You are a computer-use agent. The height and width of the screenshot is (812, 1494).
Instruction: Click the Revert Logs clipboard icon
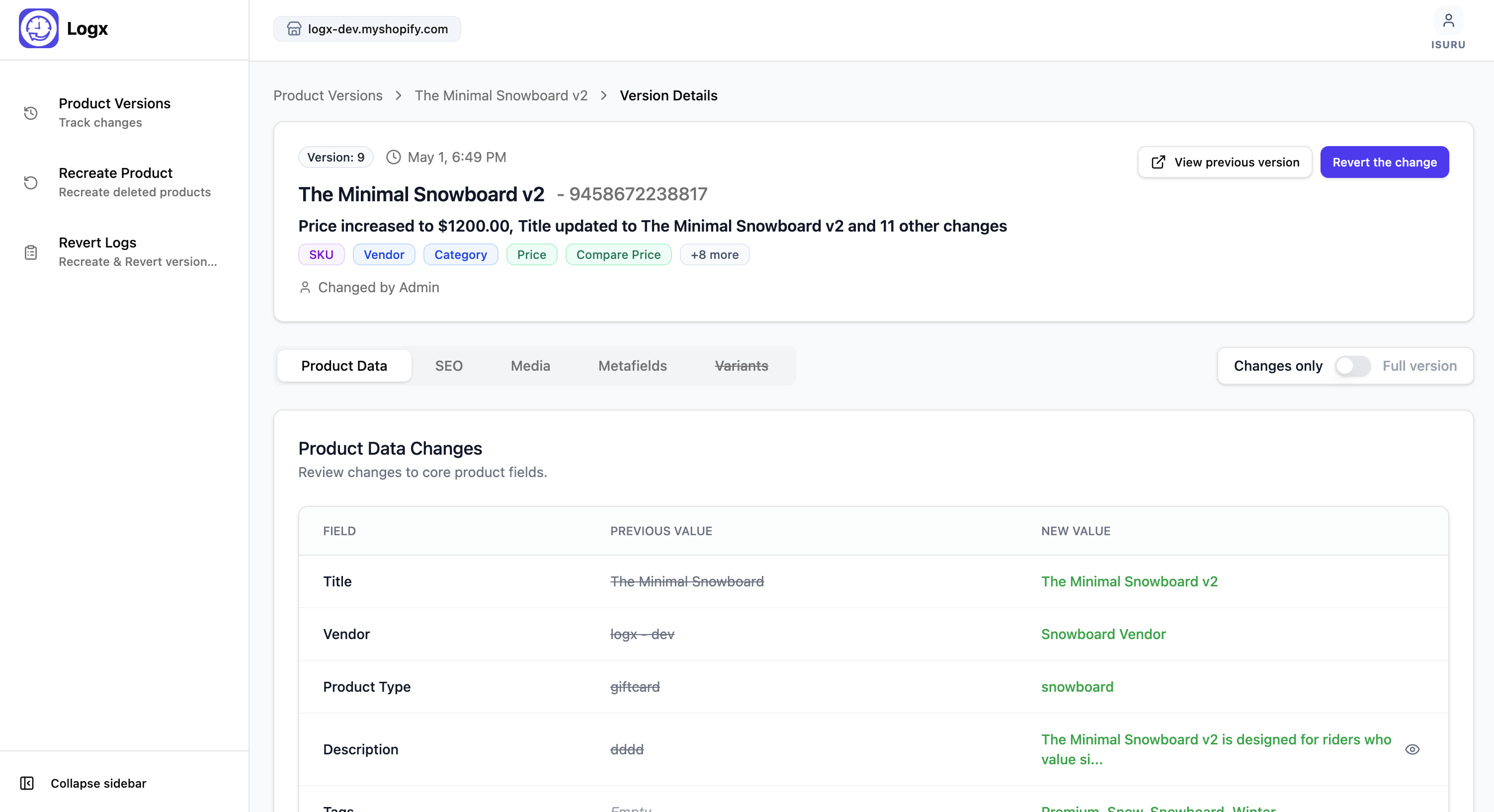tap(31, 252)
